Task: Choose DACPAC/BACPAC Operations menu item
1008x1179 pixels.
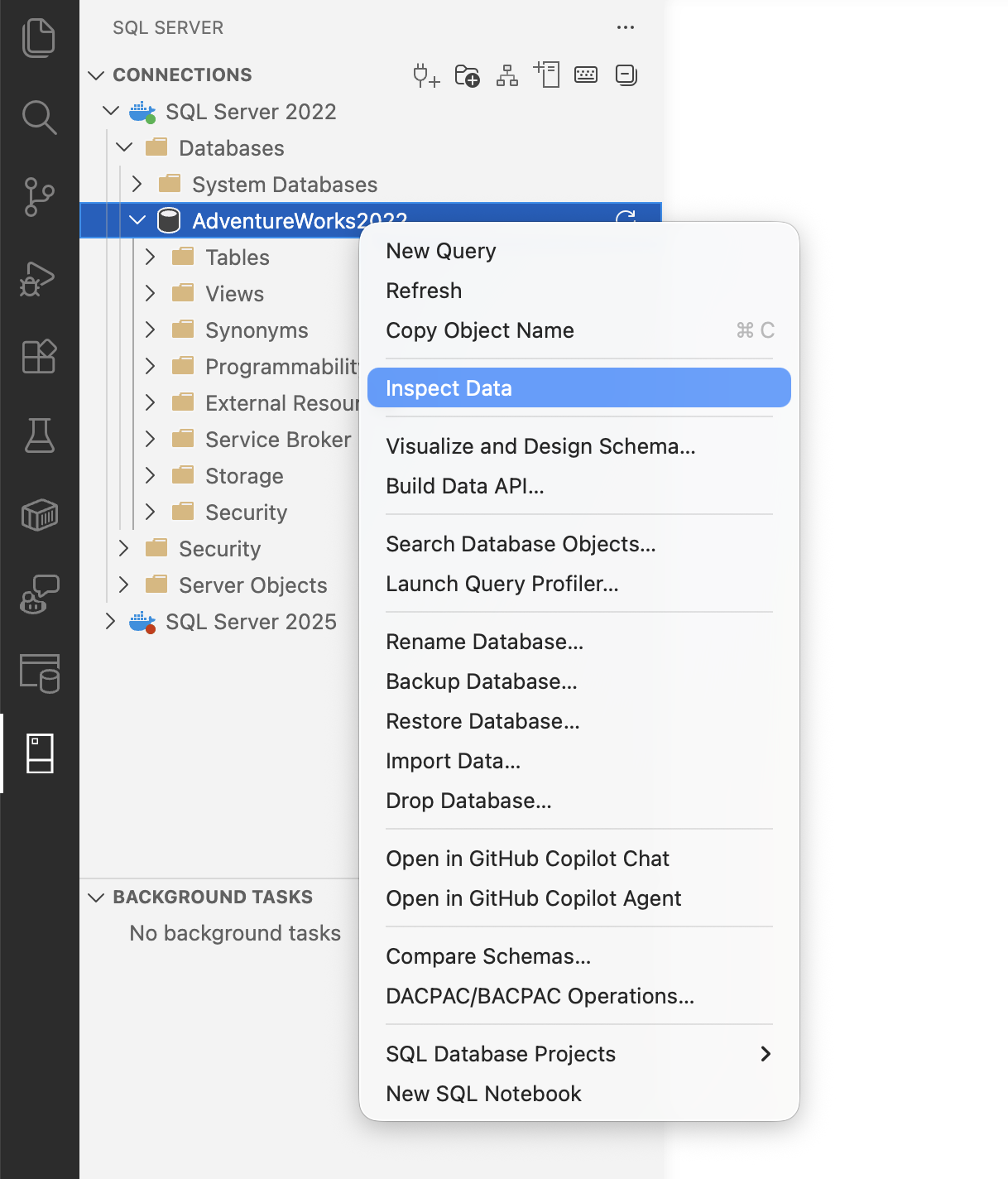Action: [578, 996]
